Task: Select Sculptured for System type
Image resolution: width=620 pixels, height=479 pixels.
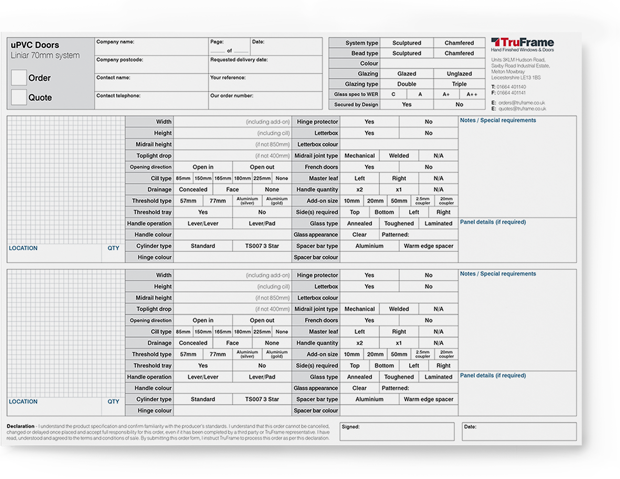Action: click(406, 43)
